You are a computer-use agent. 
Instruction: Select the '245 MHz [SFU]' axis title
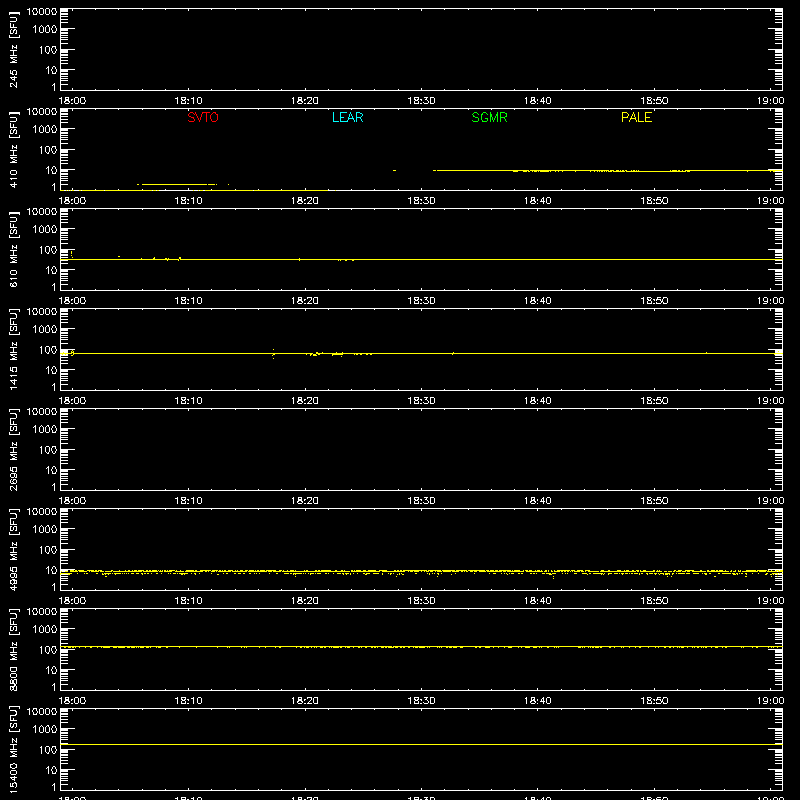13,49
